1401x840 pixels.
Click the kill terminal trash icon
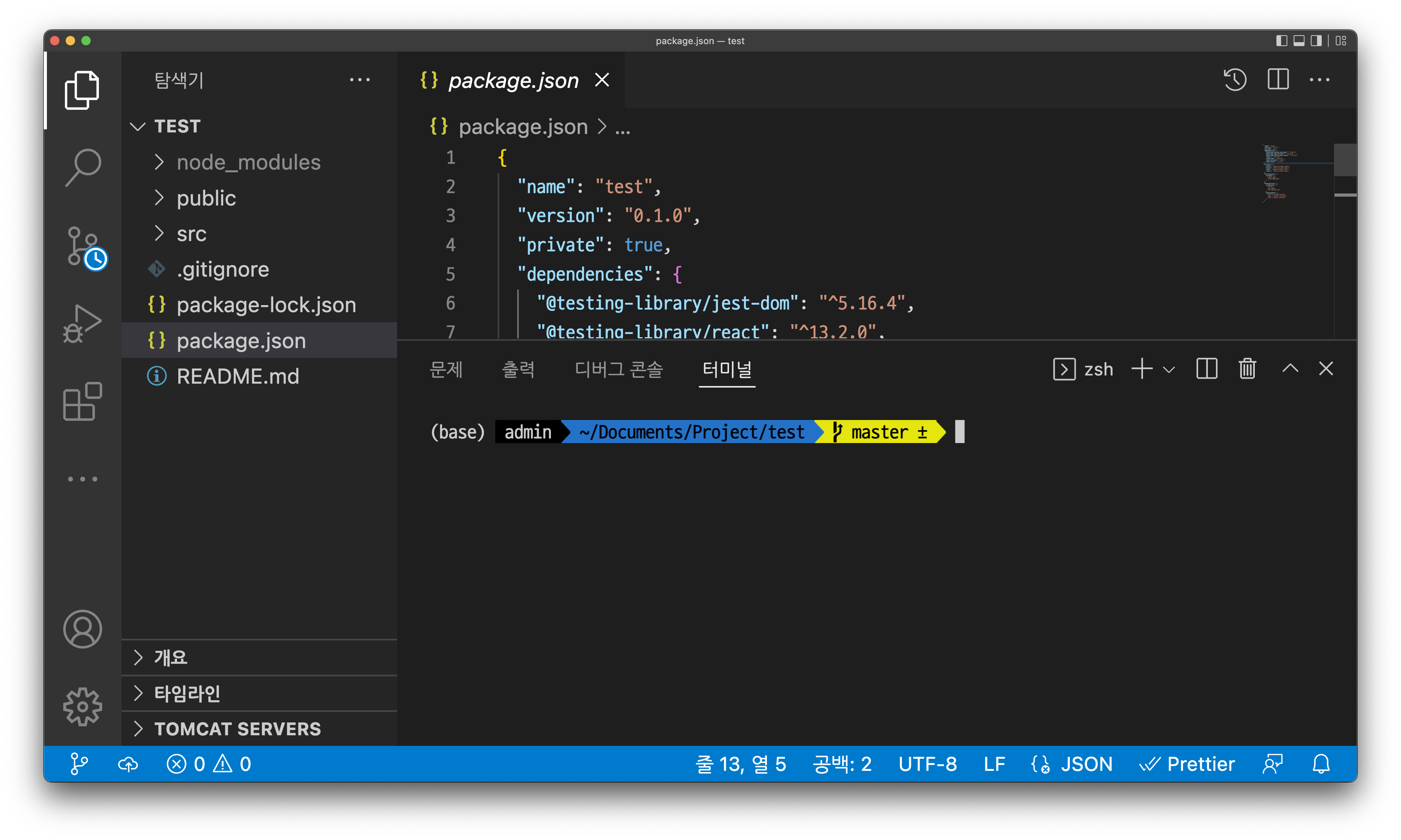(1247, 369)
